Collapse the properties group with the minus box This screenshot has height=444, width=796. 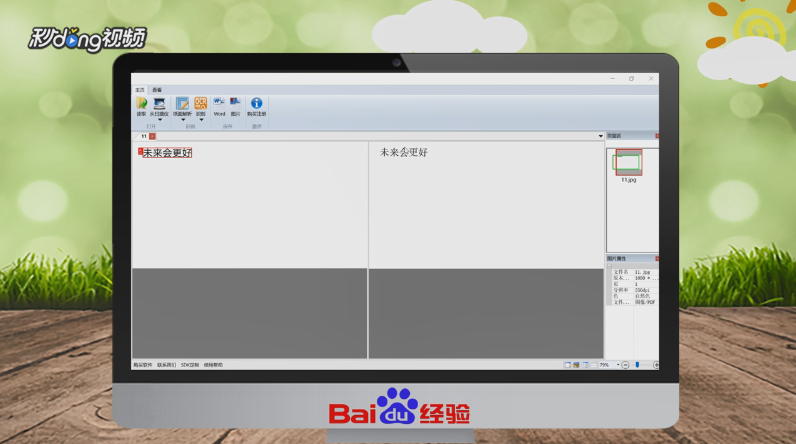[x=610, y=266]
